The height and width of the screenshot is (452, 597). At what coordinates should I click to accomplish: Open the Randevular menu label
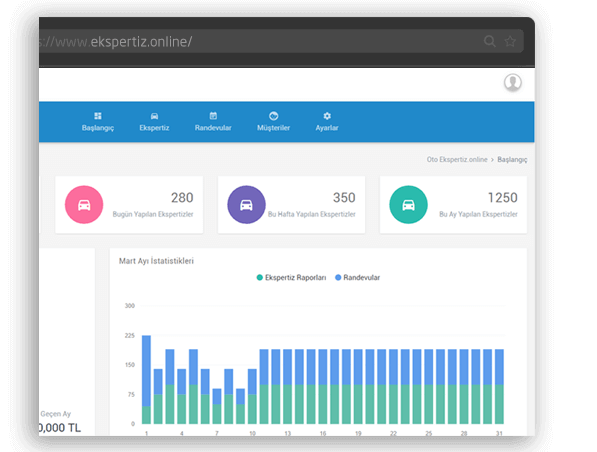point(213,128)
